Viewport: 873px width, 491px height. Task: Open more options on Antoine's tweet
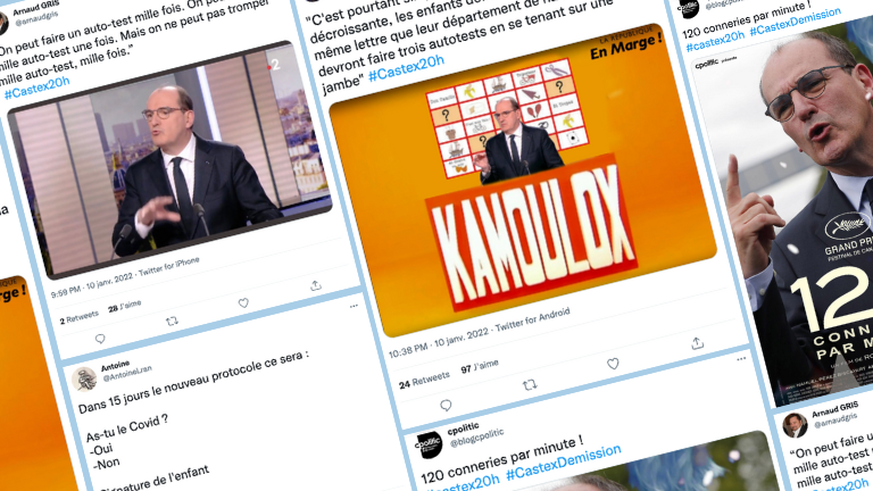click(354, 306)
